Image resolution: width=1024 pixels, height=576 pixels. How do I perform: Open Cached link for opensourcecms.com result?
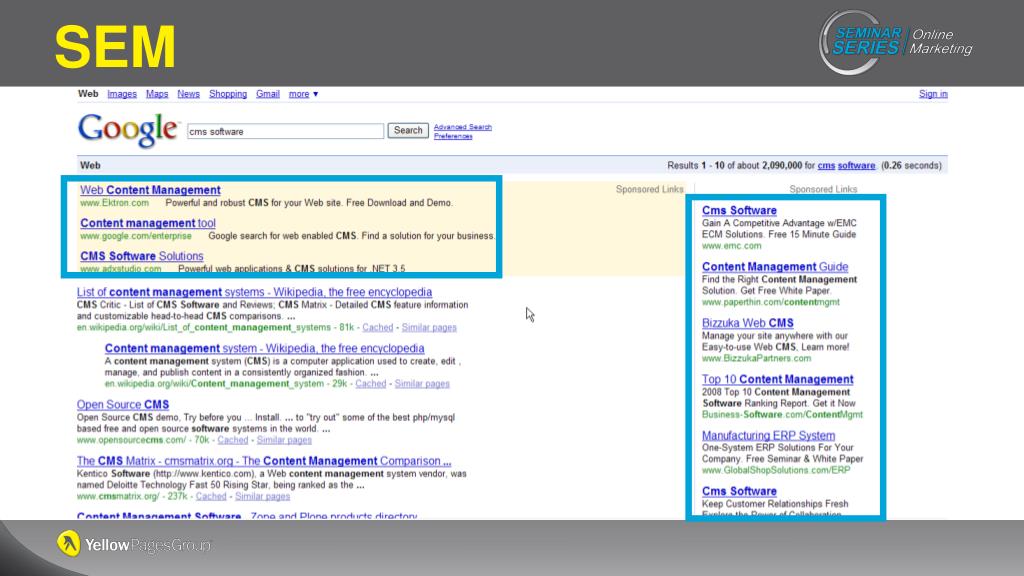coord(232,440)
